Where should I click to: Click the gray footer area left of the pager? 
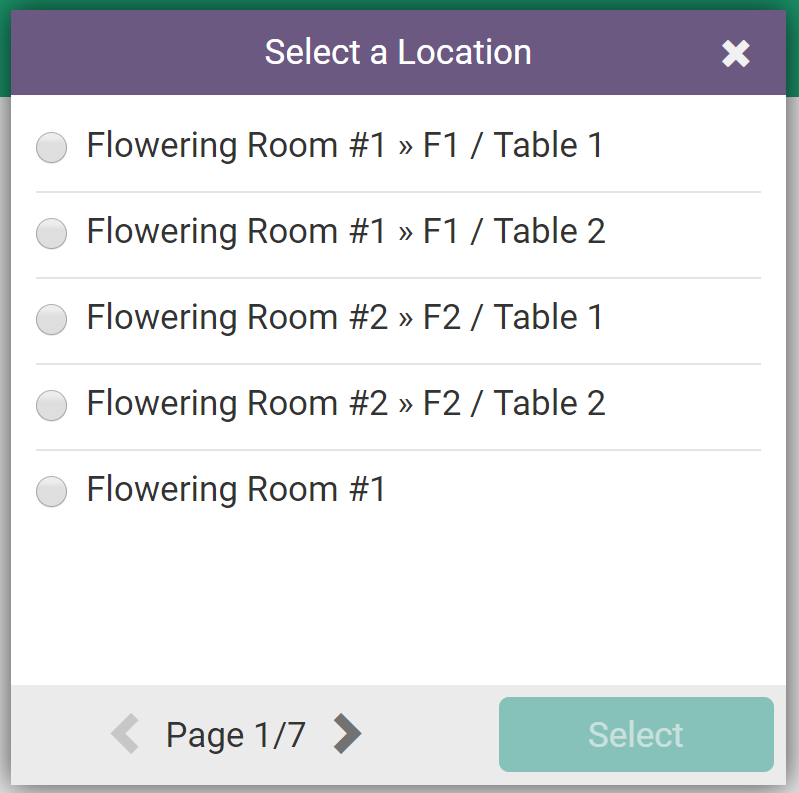(55, 735)
